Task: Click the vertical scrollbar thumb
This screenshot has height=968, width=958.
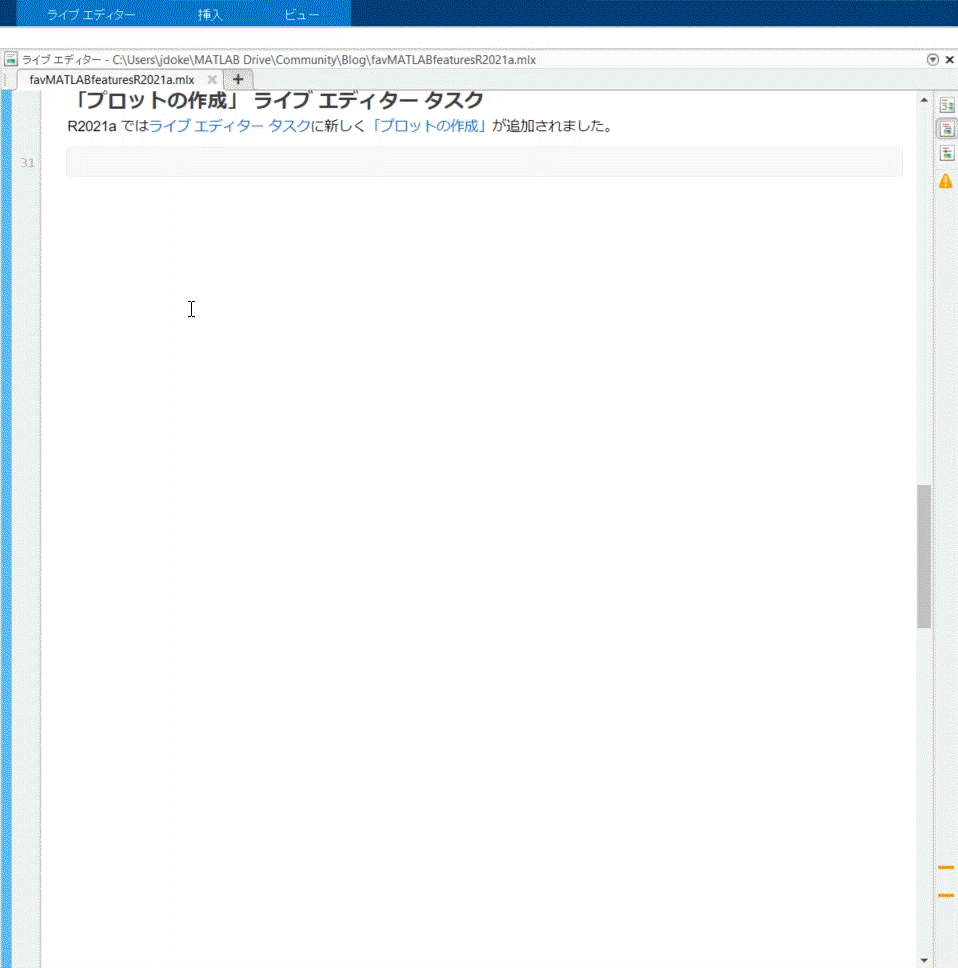Action: click(924, 556)
